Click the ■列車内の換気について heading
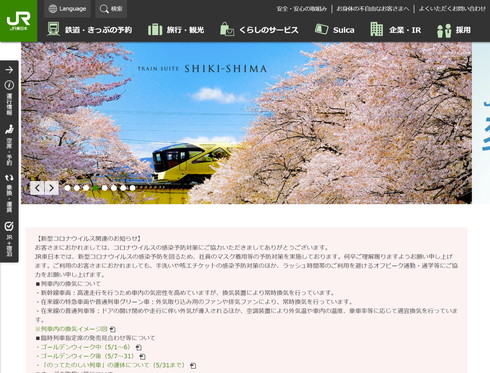 click(68, 284)
